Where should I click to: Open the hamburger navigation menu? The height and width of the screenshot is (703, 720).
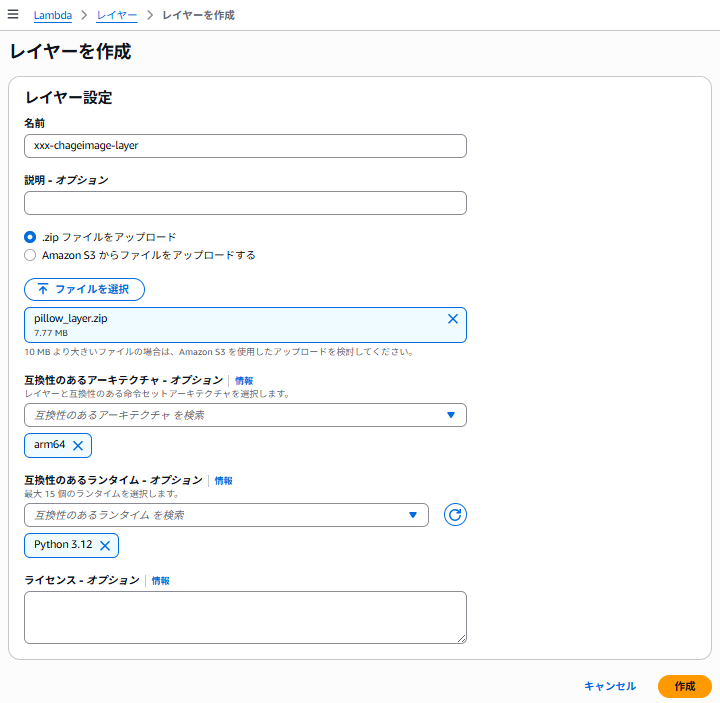pos(13,14)
